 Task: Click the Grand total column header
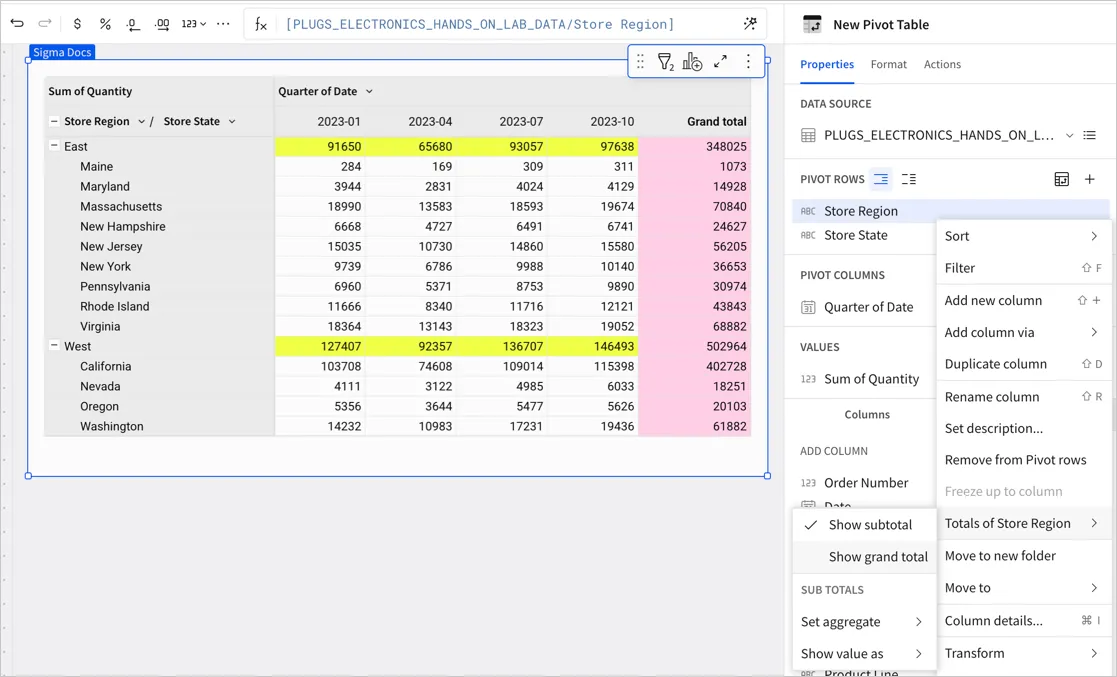pos(717,122)
